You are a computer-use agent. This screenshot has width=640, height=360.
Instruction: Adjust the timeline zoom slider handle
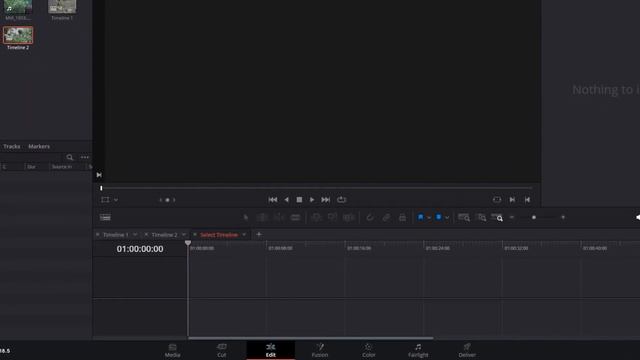[x=533, y=218]
